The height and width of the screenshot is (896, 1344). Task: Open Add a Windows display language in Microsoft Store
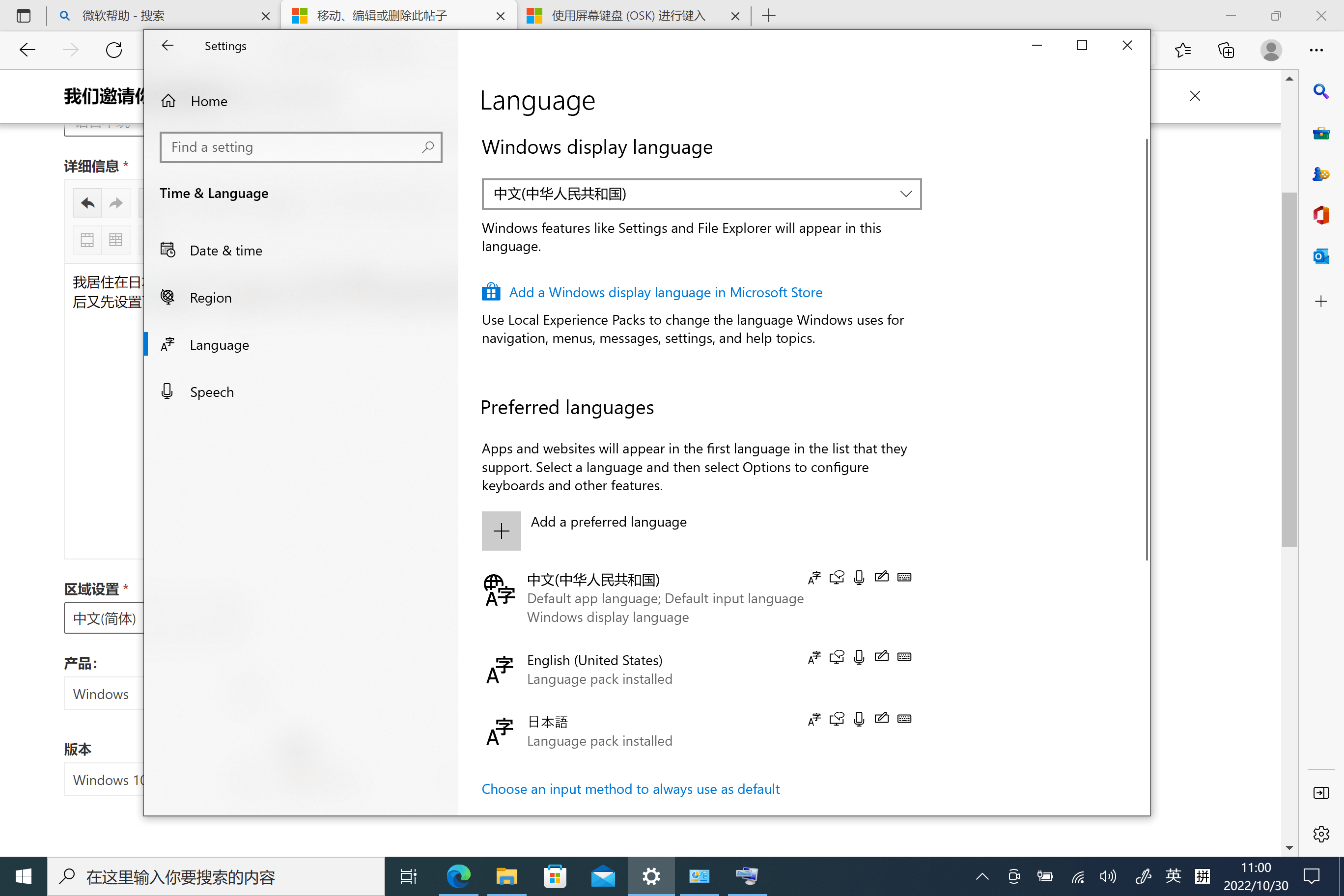pyautogui.click(x=665, y=292)
